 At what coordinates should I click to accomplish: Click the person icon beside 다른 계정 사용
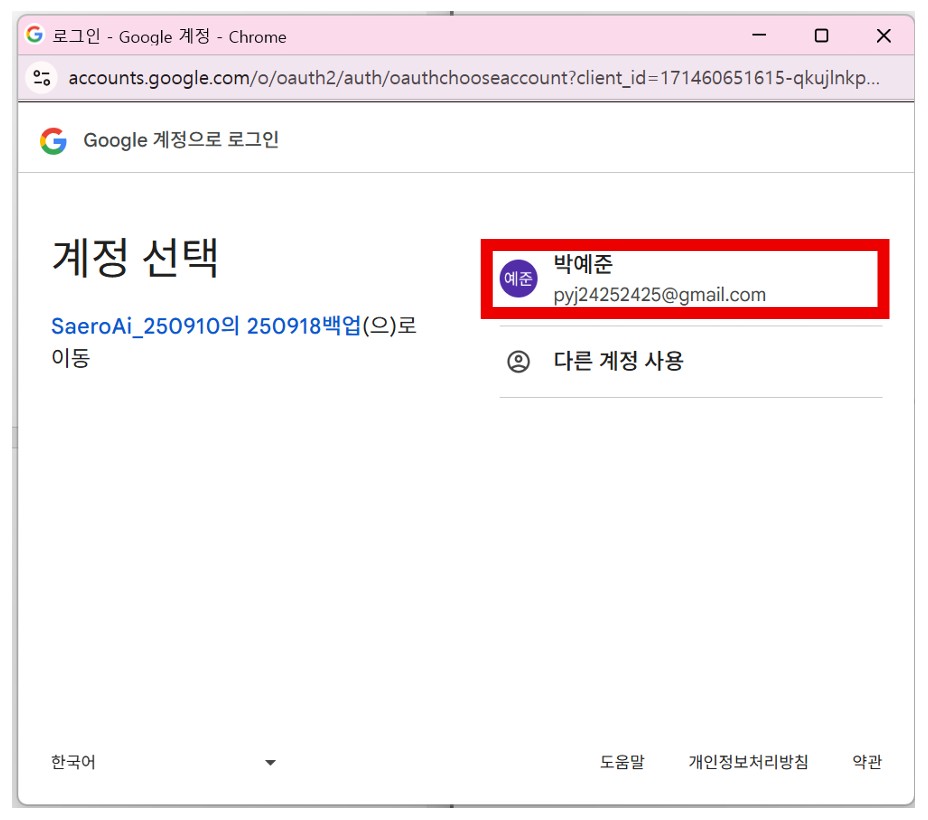(518, 361)
